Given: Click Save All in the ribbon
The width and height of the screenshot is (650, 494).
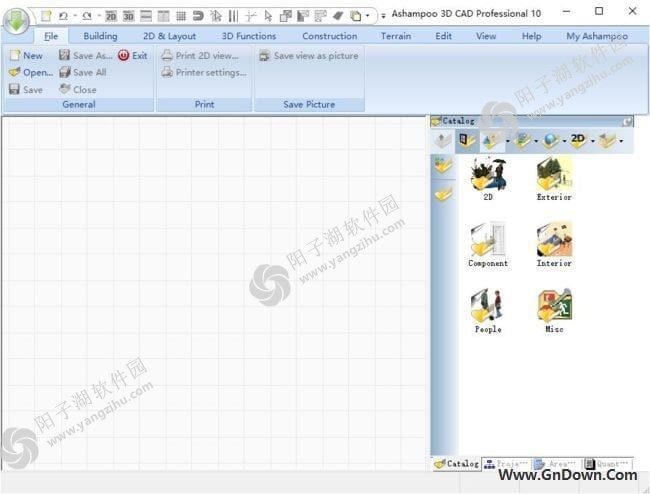Looking at the screenshot, I should tap(83, 73).
